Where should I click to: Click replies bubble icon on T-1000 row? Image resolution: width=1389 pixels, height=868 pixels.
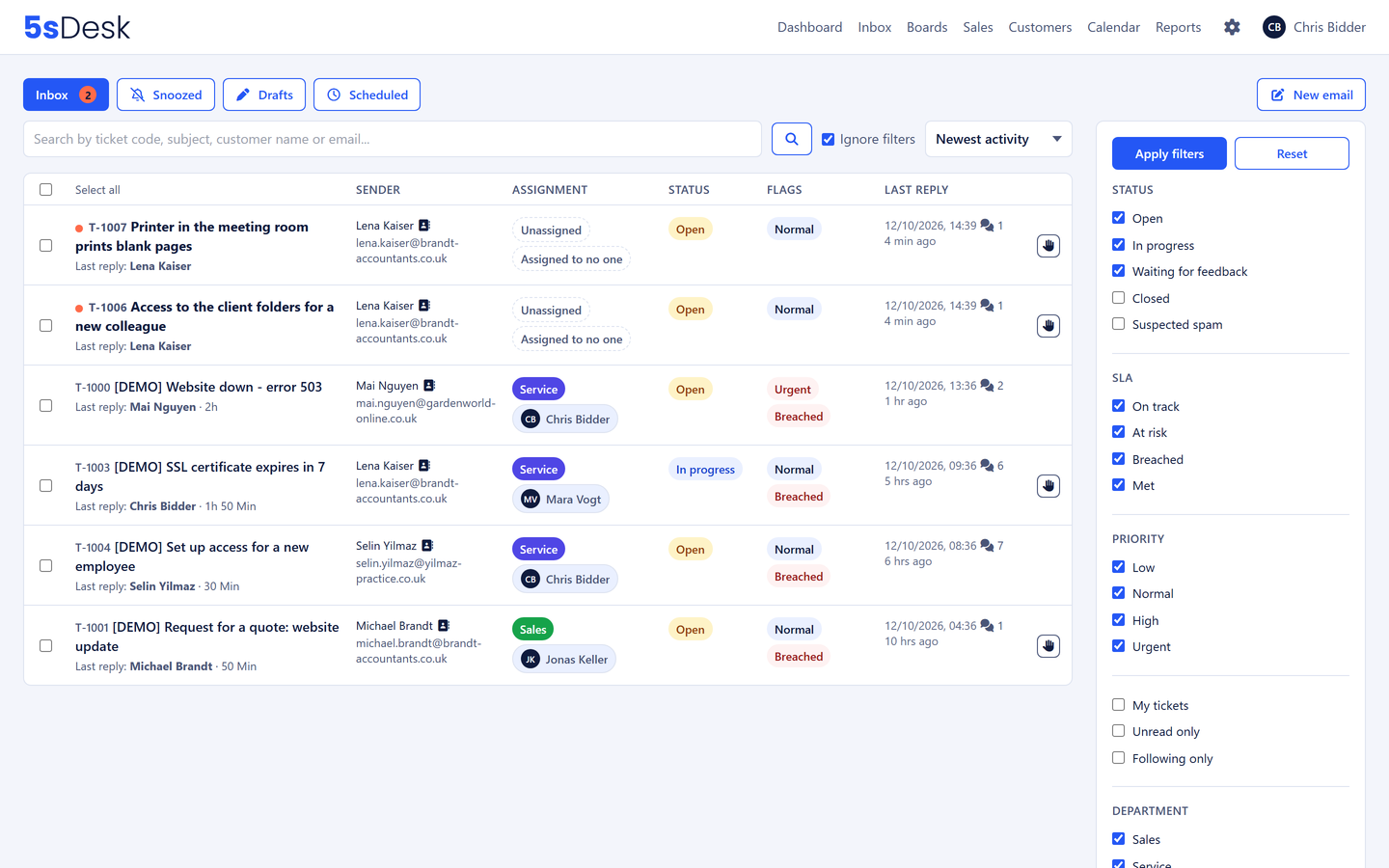(x=987, y=386)
